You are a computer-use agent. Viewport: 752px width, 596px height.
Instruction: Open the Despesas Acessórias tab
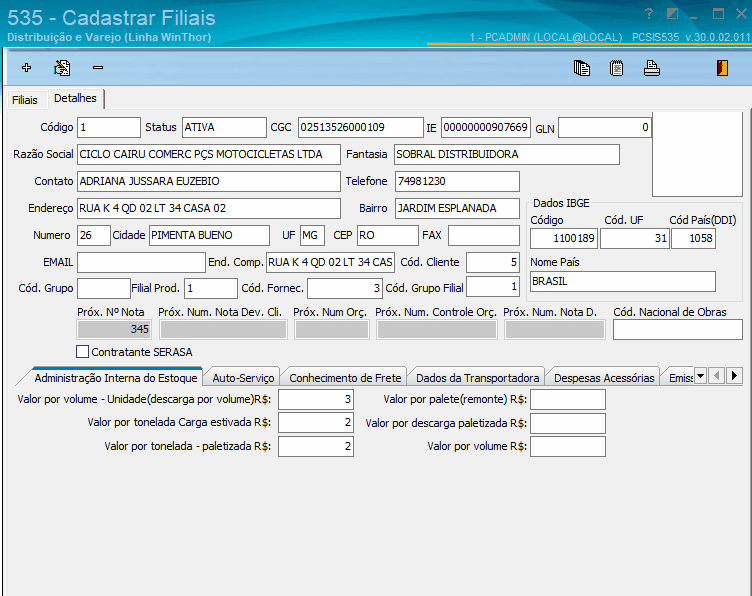coord(604,378)
